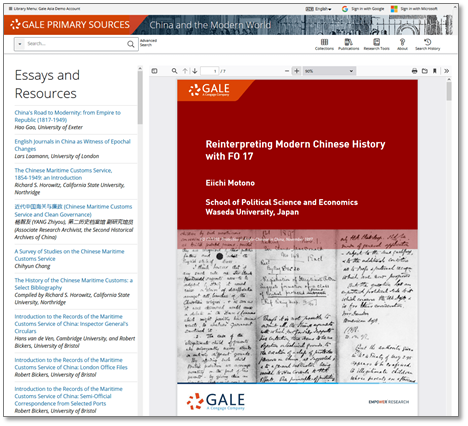Viewport: 468px width, 426px height.
Task: Open Customs Service and Clean Governance essay
Action: 73,210
